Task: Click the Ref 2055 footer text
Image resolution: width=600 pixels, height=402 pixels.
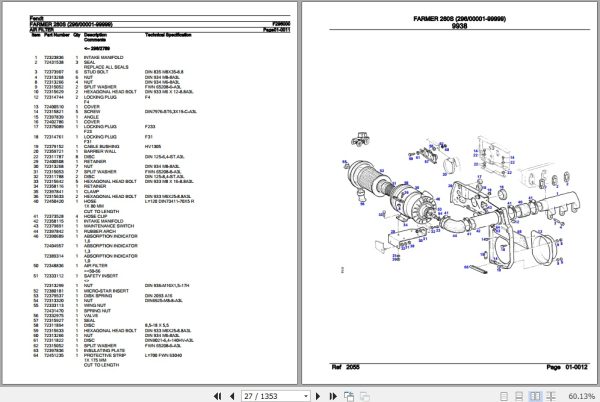Action: (346, 367)
